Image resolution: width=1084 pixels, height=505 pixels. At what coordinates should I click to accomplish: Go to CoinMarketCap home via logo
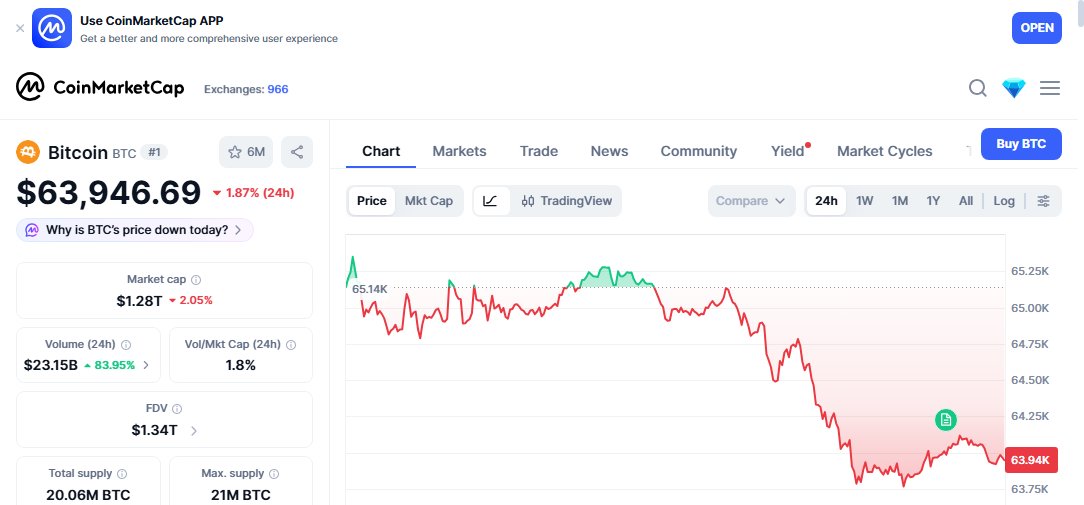coord(100,88)
